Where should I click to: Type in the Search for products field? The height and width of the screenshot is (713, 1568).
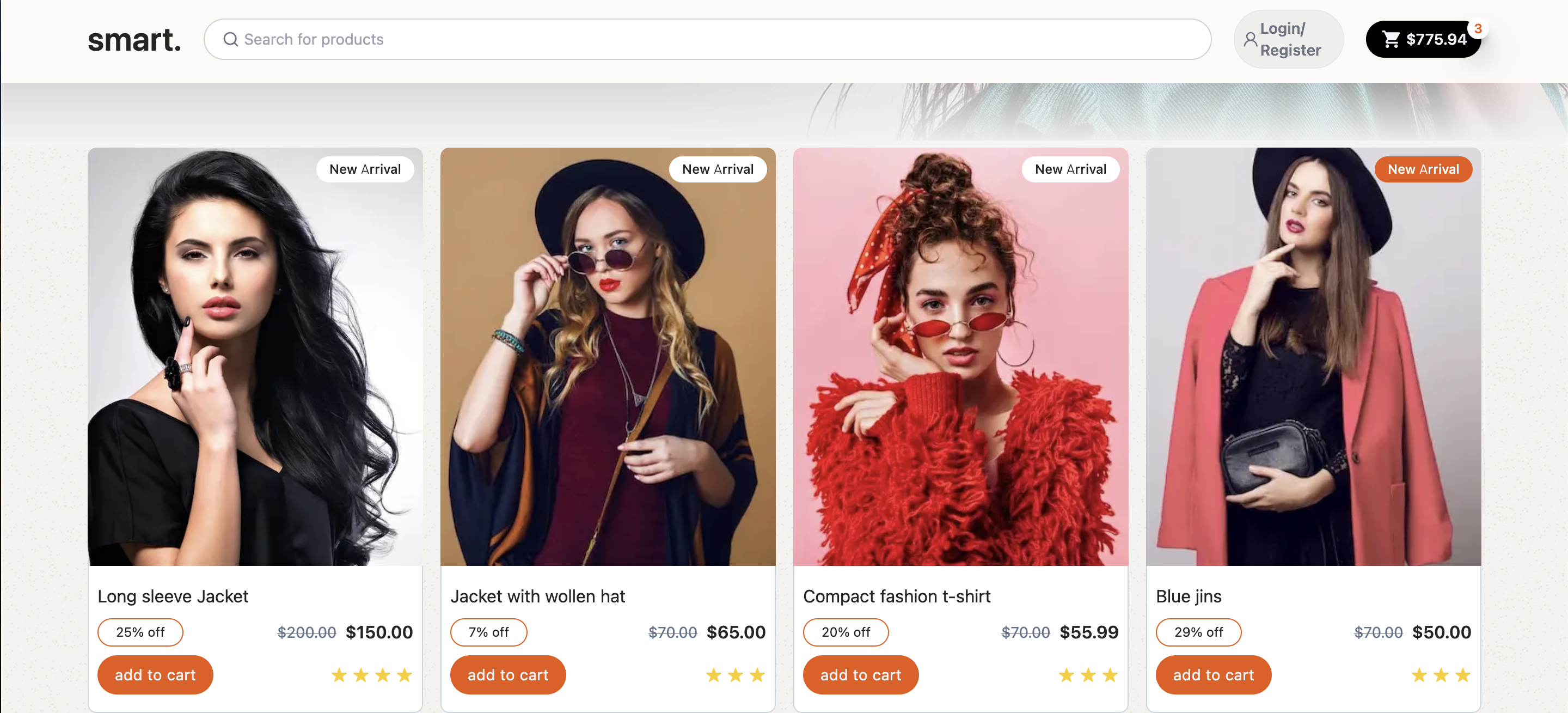coord(706,40)
